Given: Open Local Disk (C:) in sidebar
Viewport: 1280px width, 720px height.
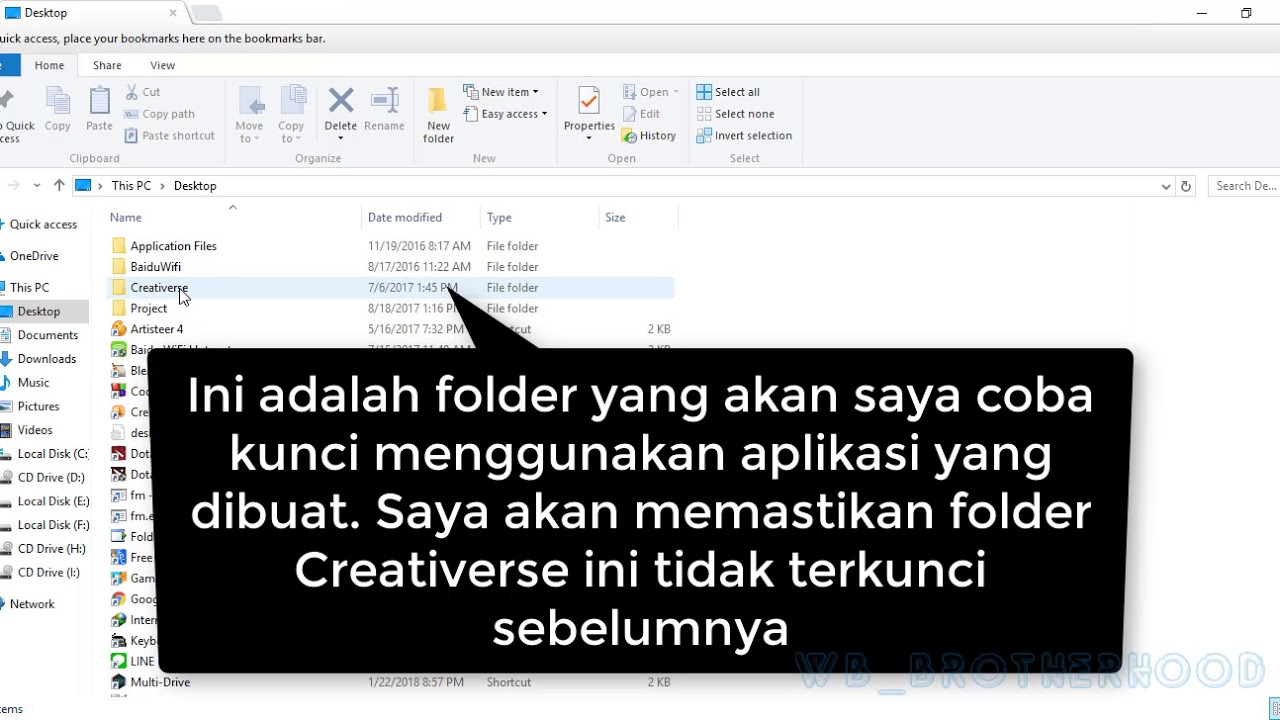Looking at the screenshot, I should (52, 454).
